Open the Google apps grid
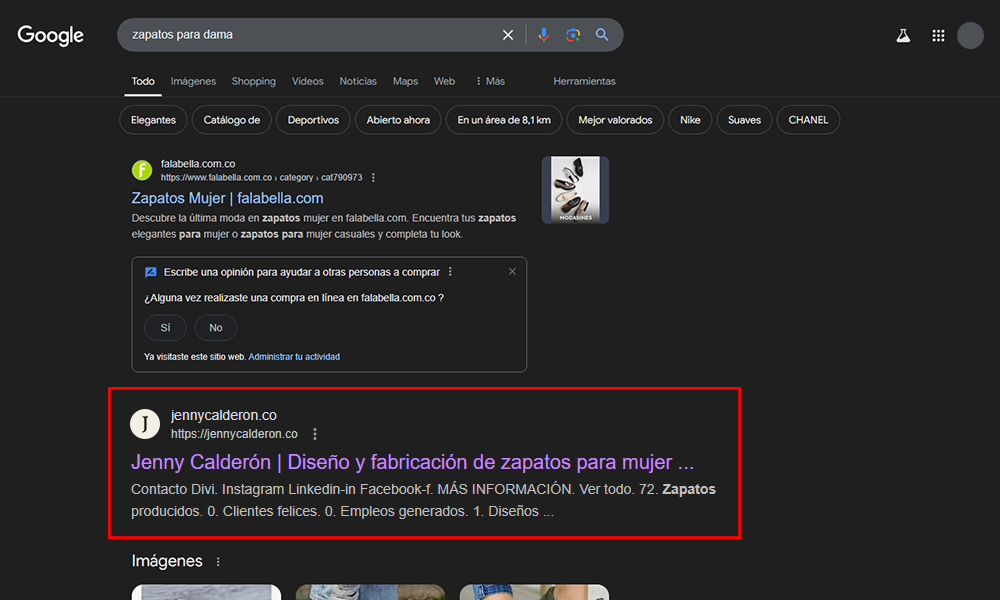Image resolution: width=1000 pixels, height=600 pixels. pos(938,36)
